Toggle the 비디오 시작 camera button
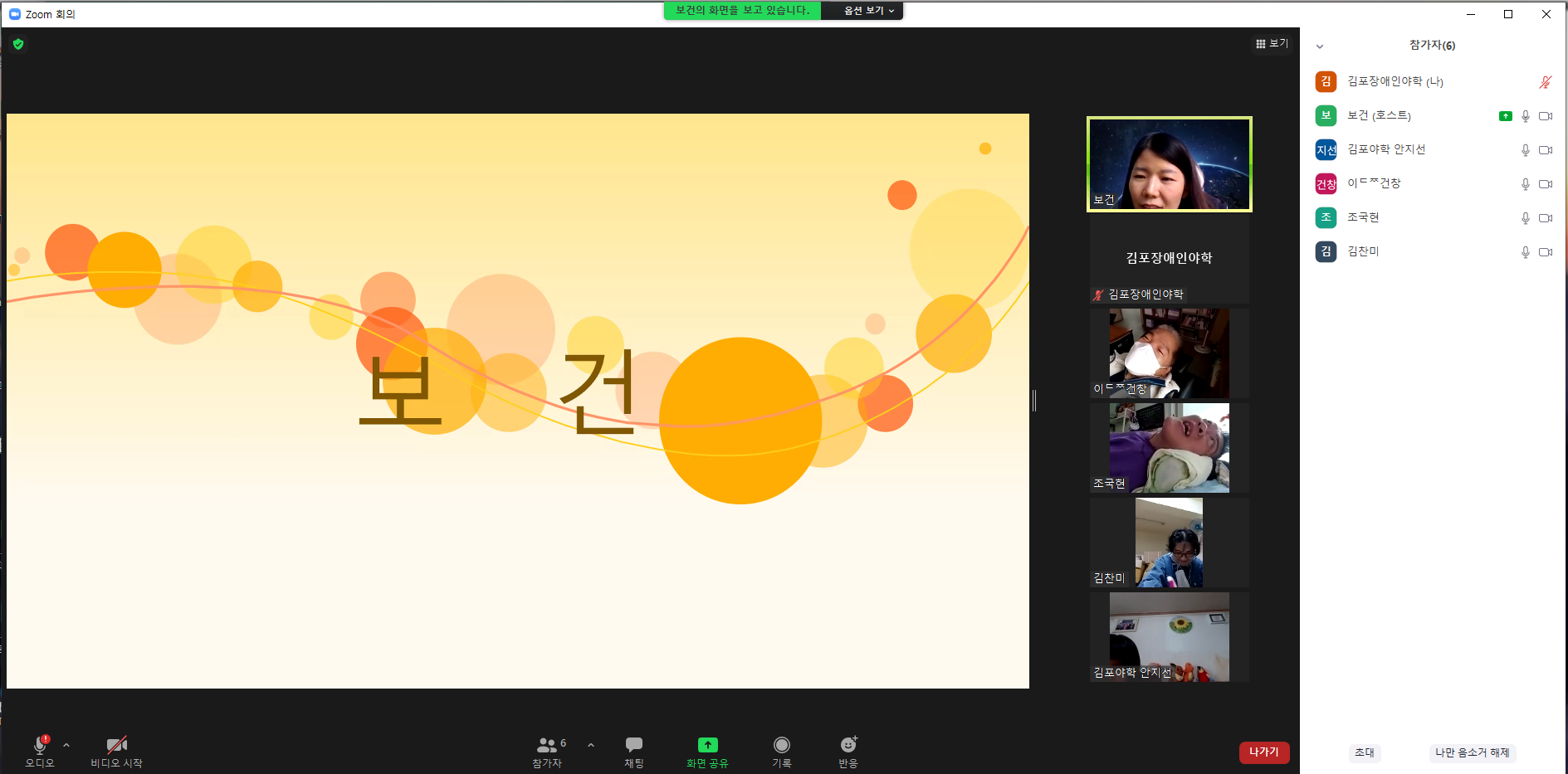This screenshot has width=1568, height=774. tap(117, 744)
